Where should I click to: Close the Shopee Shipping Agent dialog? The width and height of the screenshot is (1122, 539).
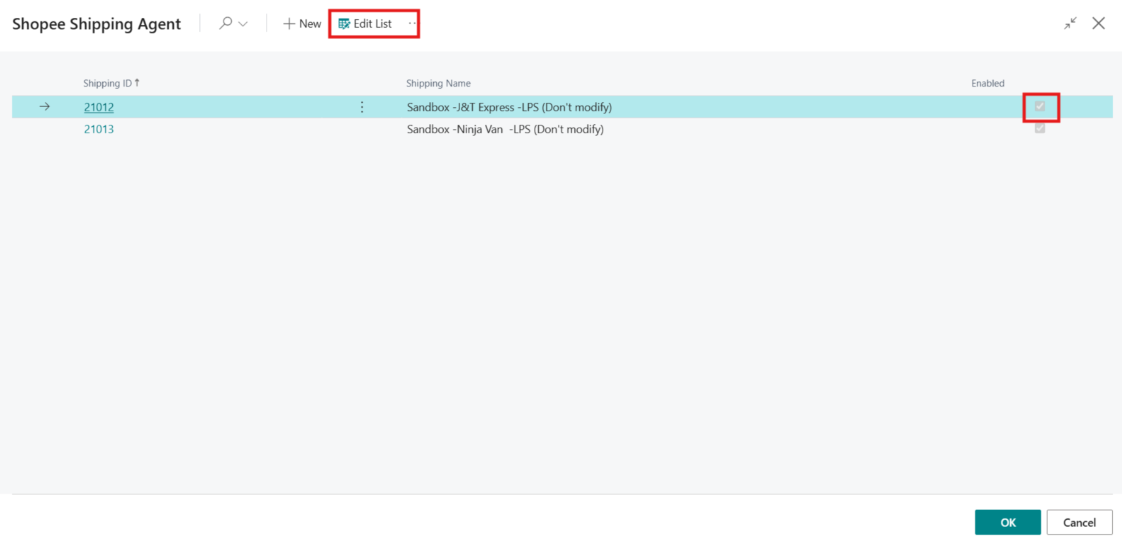tap(1098, 24)
